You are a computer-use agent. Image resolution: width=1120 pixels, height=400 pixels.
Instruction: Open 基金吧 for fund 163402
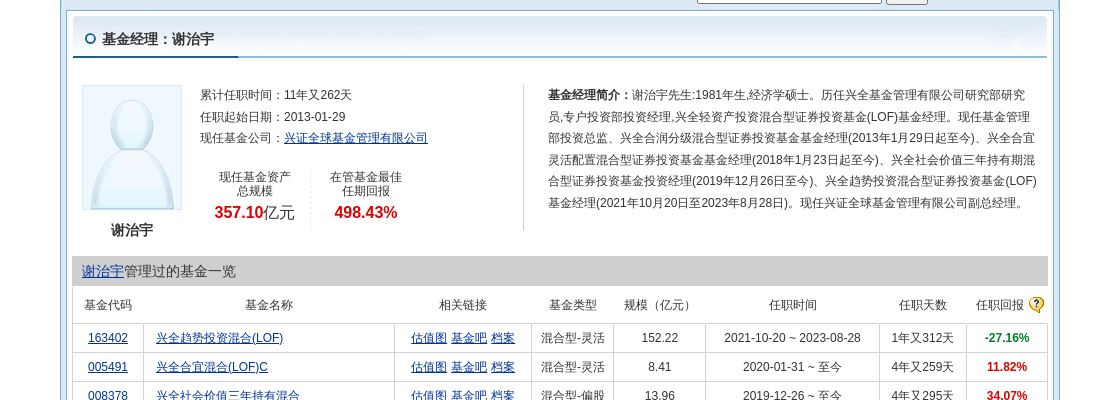469,338
